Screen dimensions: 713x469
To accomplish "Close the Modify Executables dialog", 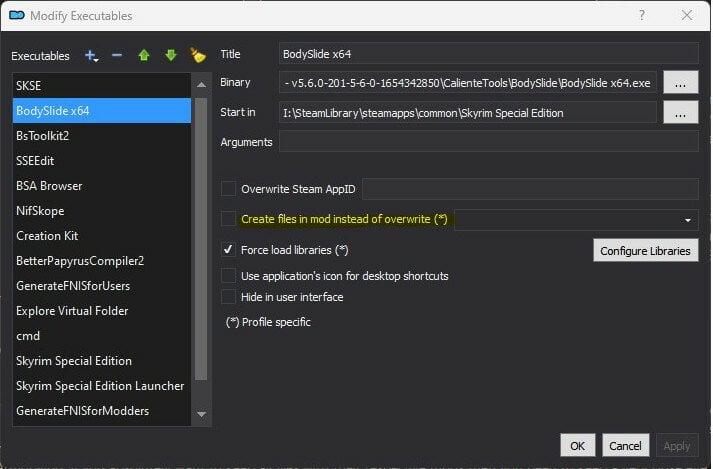I will [x=687, y=15].
